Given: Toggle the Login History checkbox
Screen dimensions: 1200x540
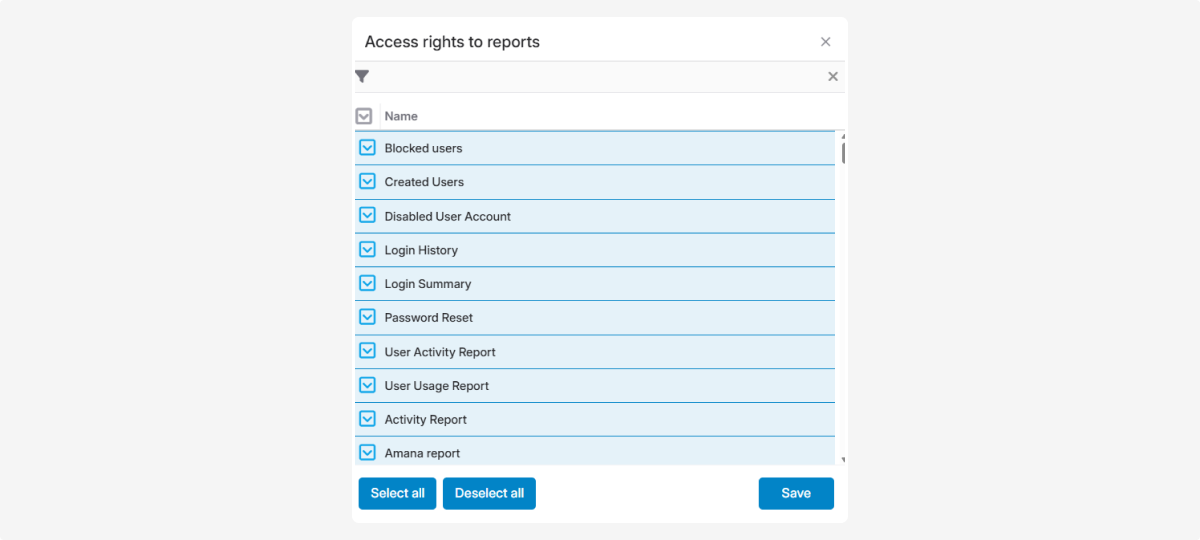Looking at the screenshot, I should point(367,250).
